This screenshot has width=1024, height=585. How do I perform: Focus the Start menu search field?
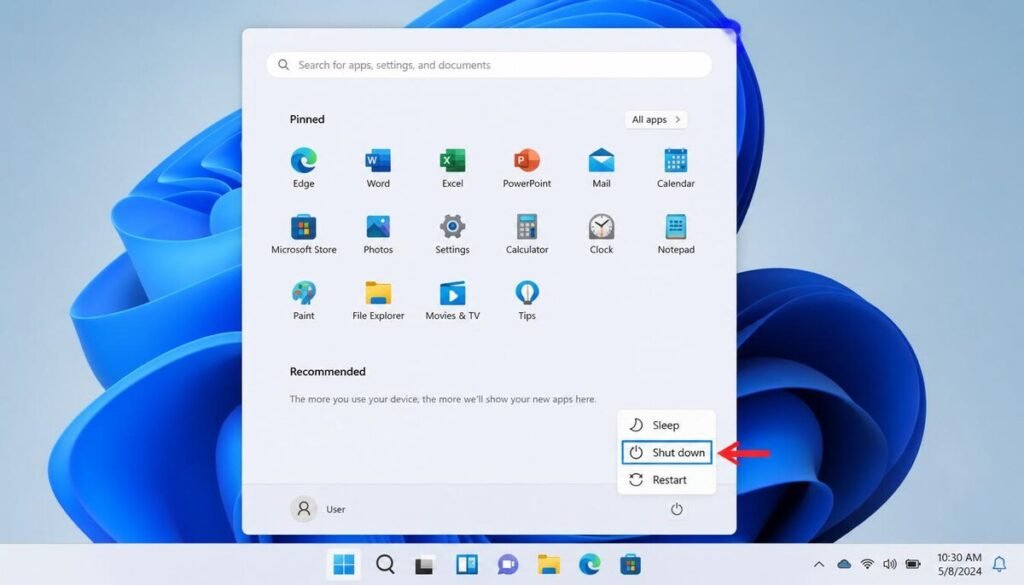[488, 65]
